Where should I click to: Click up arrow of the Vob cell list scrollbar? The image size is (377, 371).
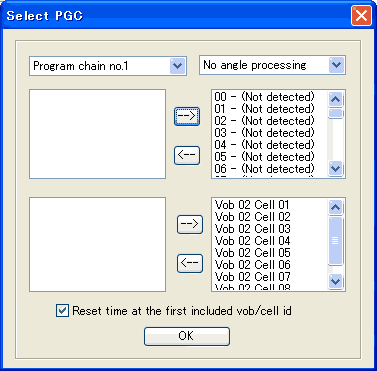pyautogui.click(x=336, y=207)
